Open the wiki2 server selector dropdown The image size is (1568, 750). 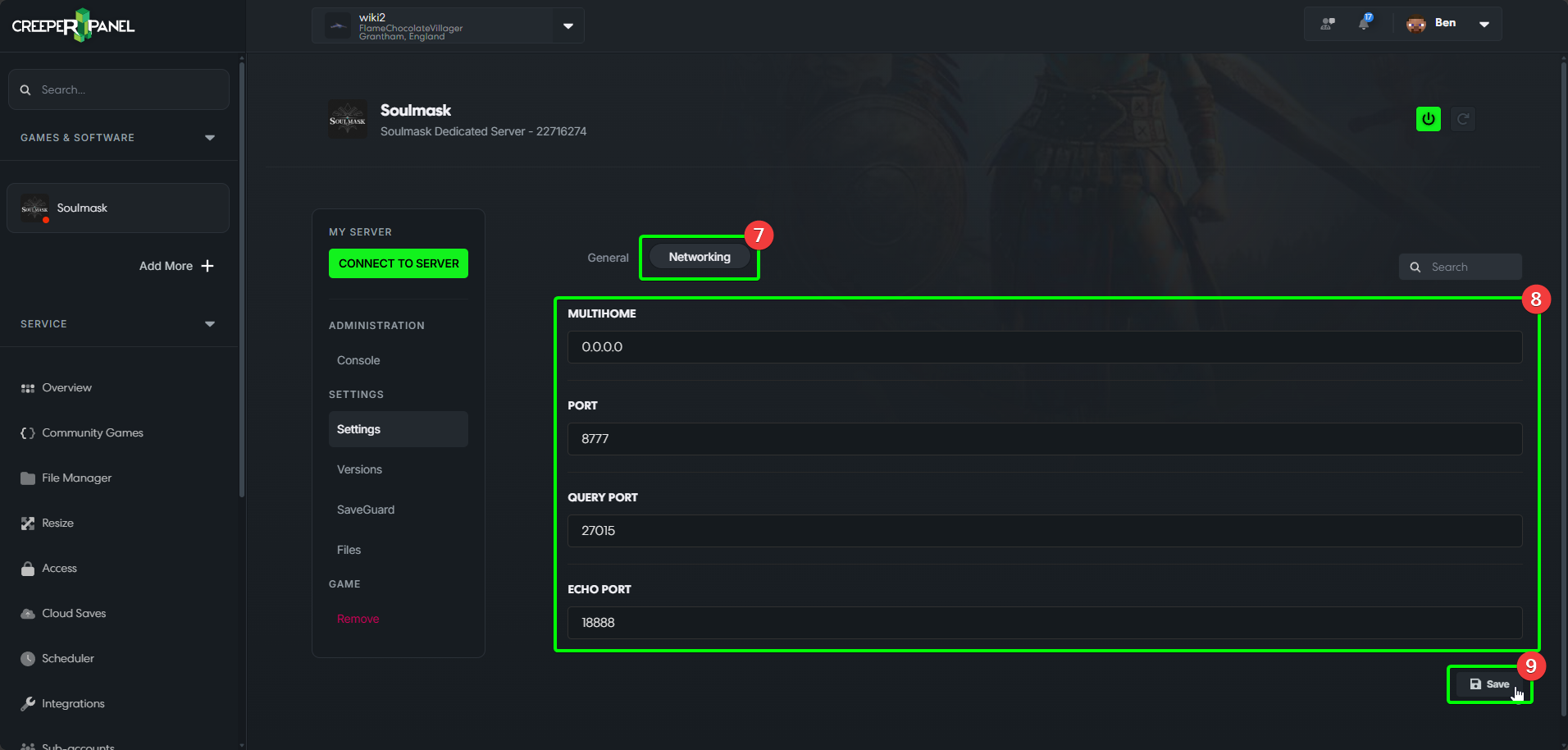click(567, 25)
